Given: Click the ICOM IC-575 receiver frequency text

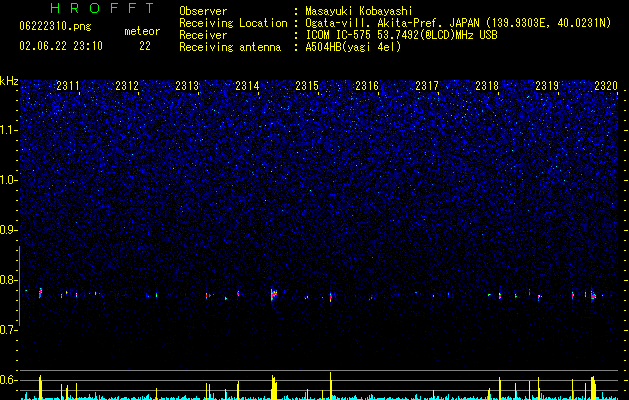Looking at the screenshot, I should 401,35.
